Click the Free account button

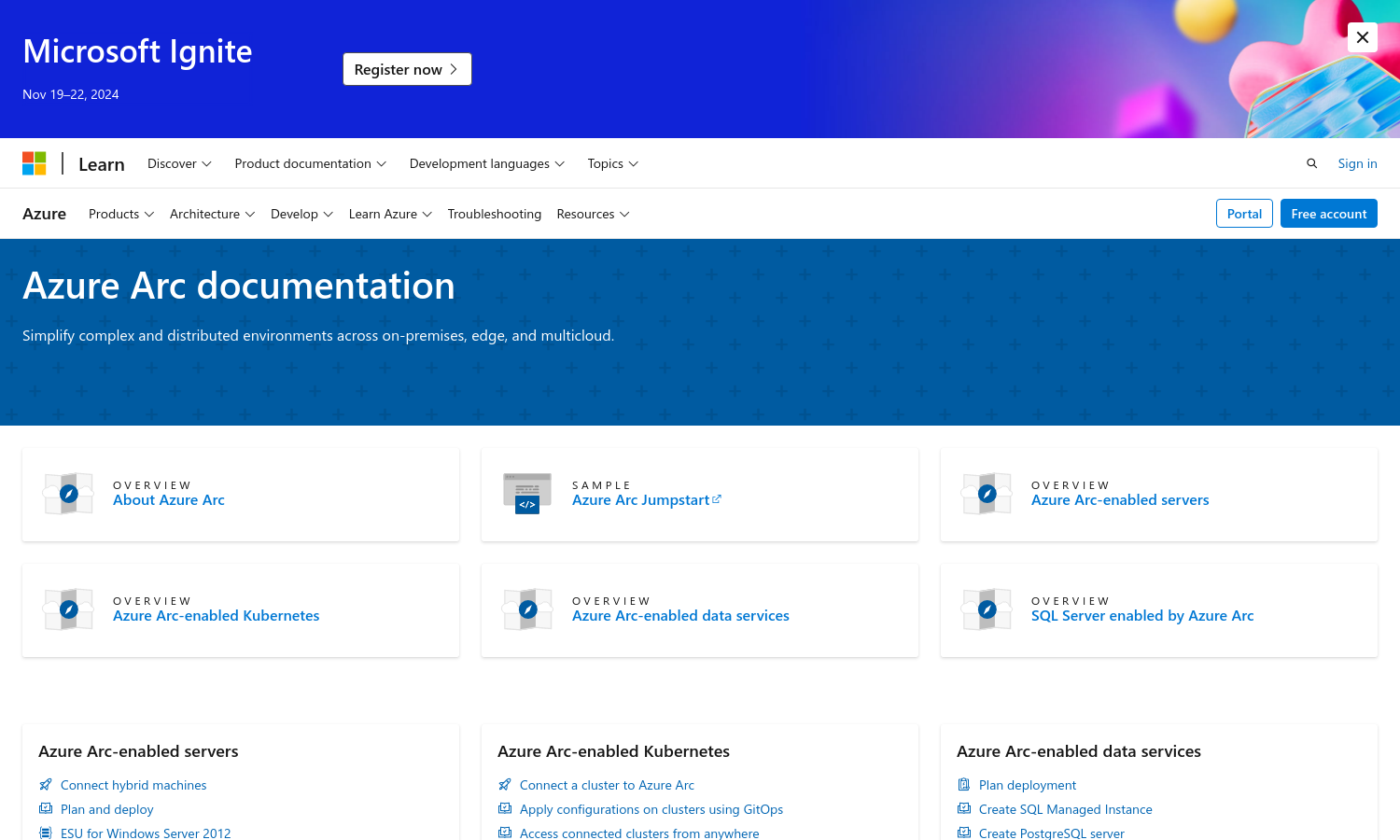(1328, 214)
